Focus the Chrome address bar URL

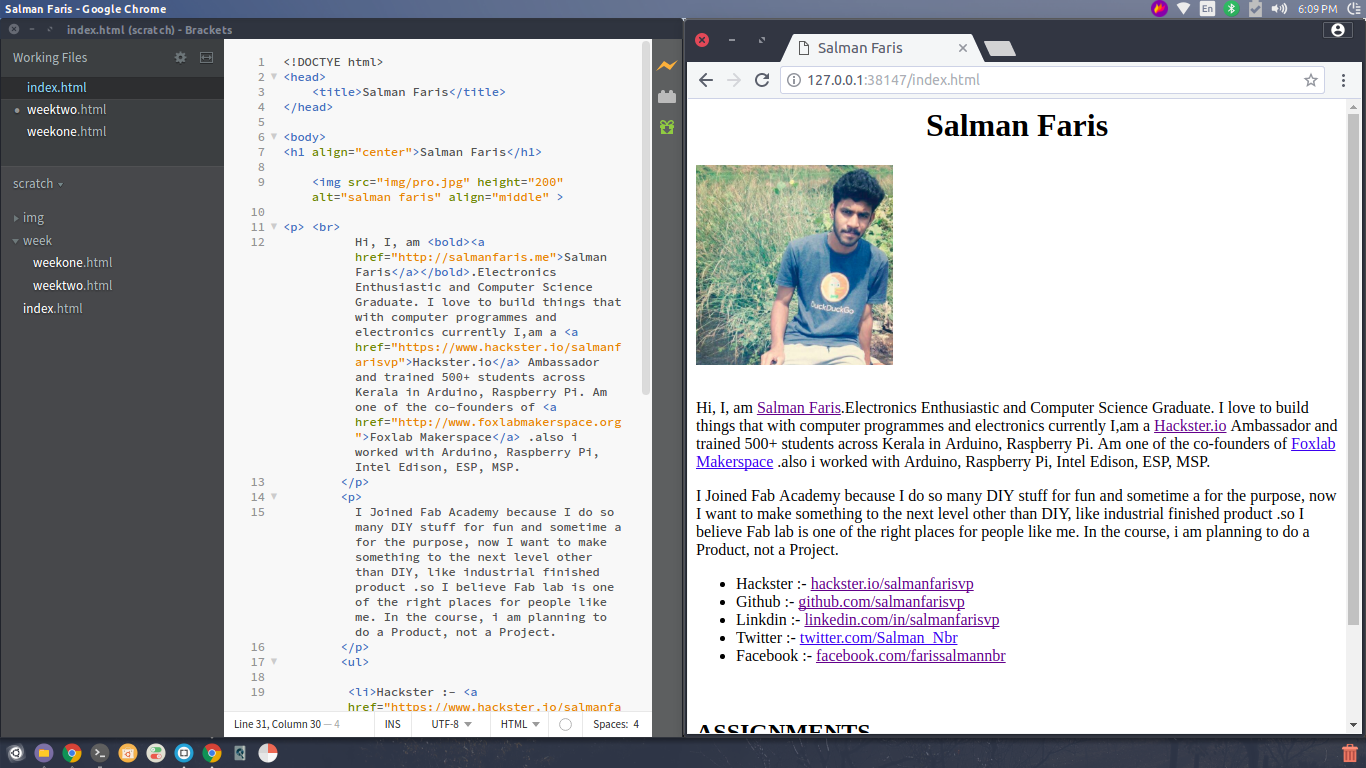pyautogui.click(x=1053, y=80)
